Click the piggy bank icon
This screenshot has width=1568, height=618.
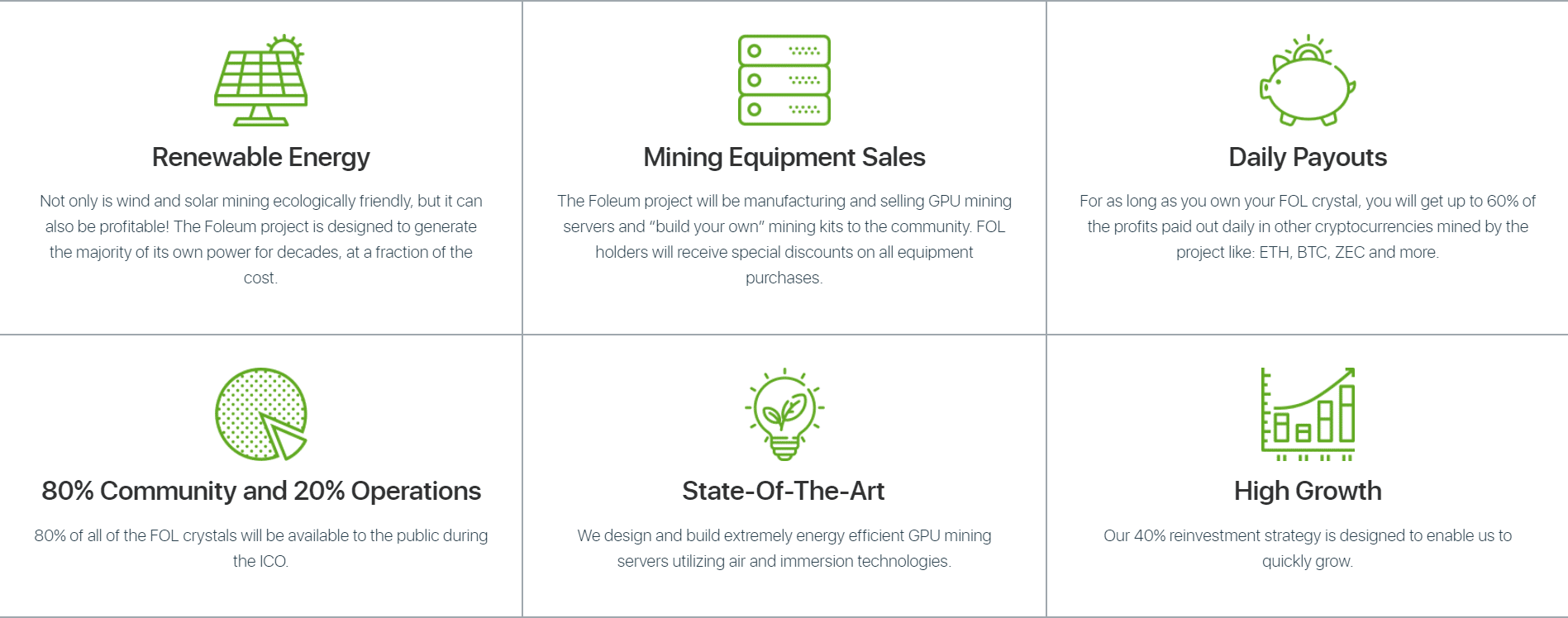click(1307, 82)
